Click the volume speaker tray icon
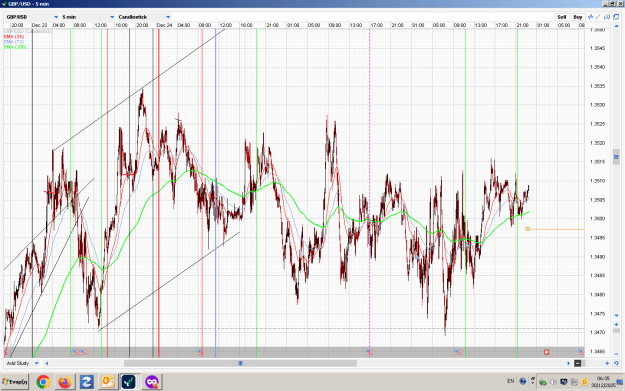This screenshot has height=391, width=625. coord(553,382)
